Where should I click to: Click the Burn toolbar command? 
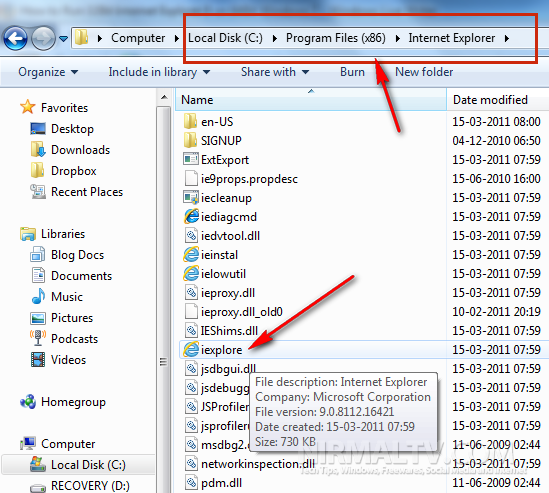(352, 72)
